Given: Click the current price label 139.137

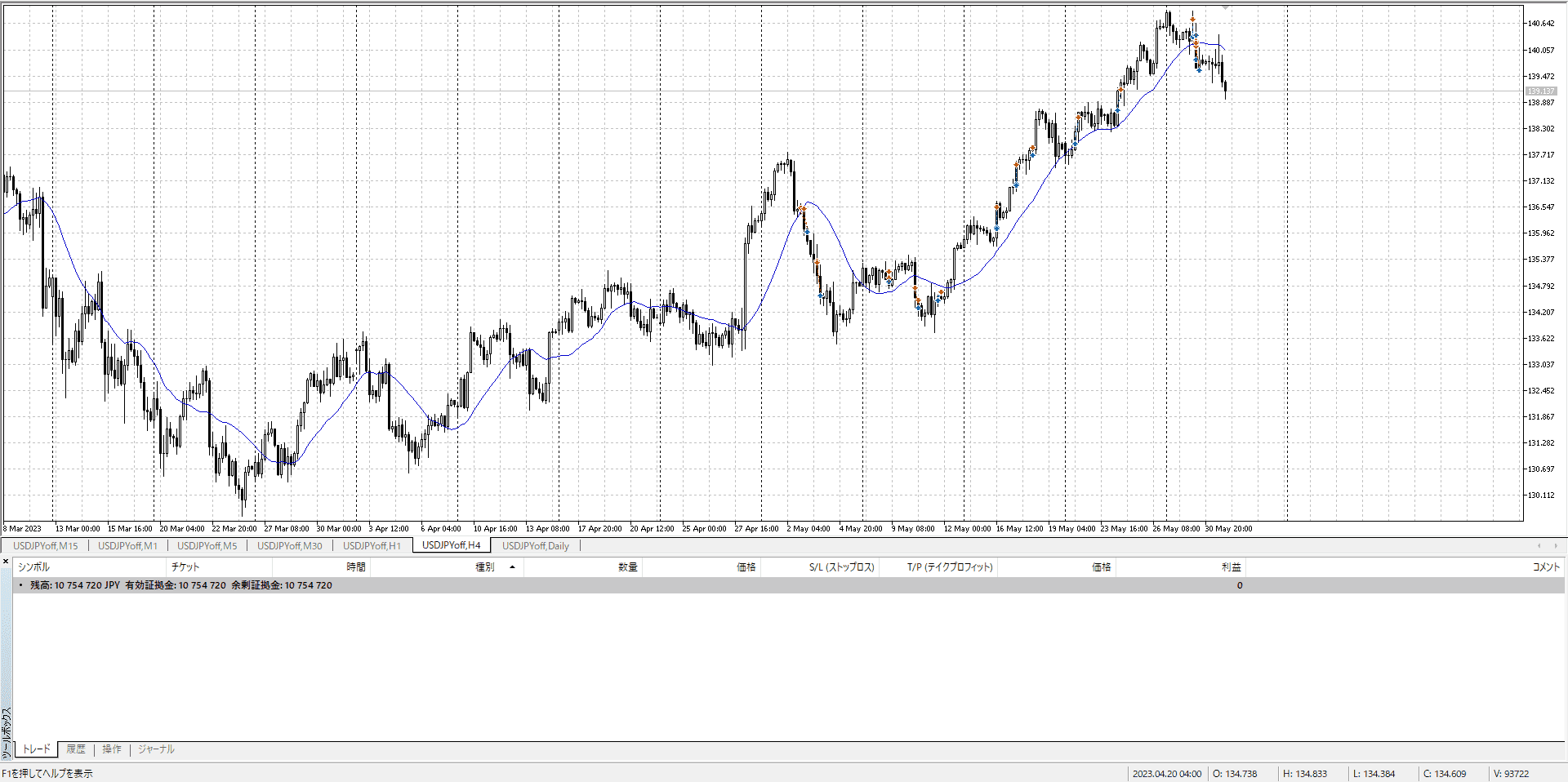Looking at the screenshot, I should tap(1541, 91).
